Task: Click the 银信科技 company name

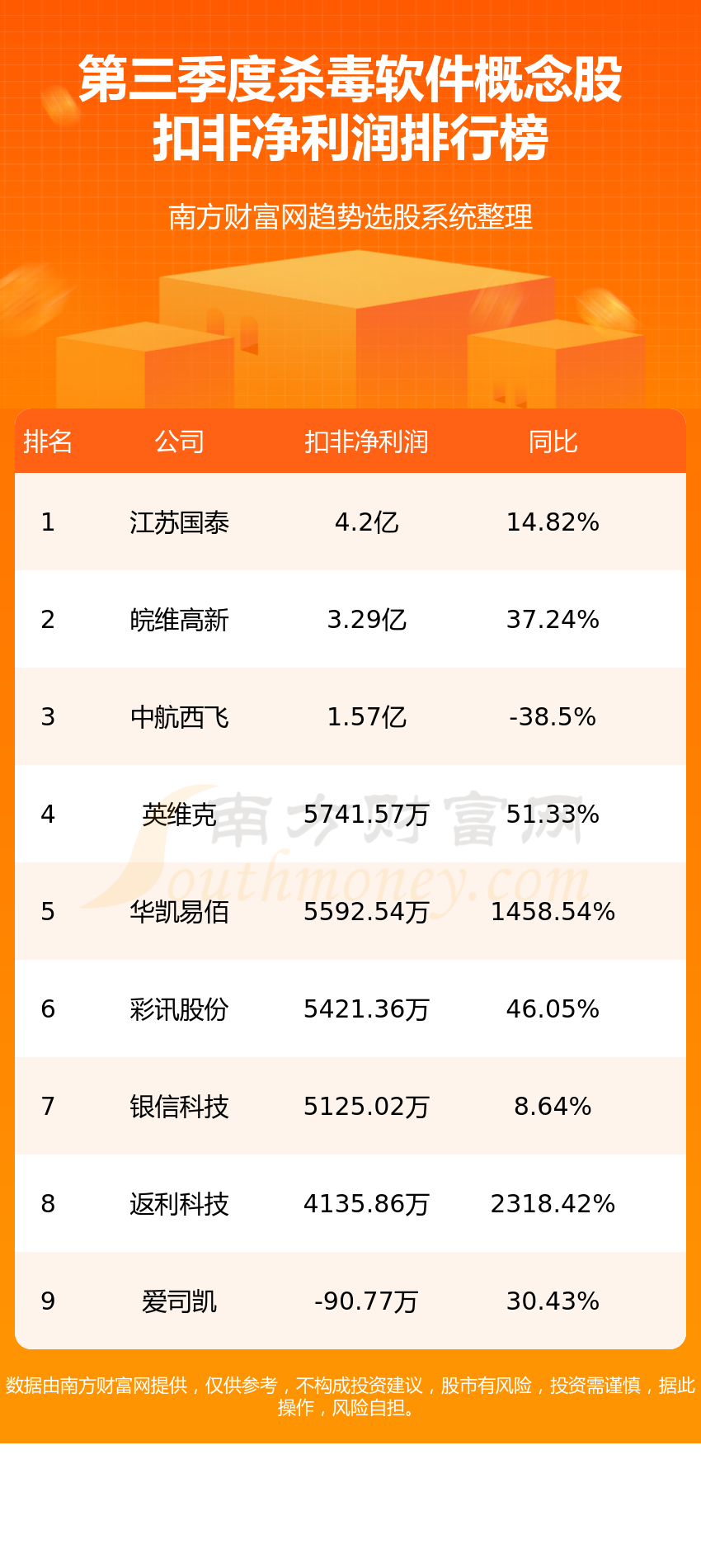Action: point(179,1107)
